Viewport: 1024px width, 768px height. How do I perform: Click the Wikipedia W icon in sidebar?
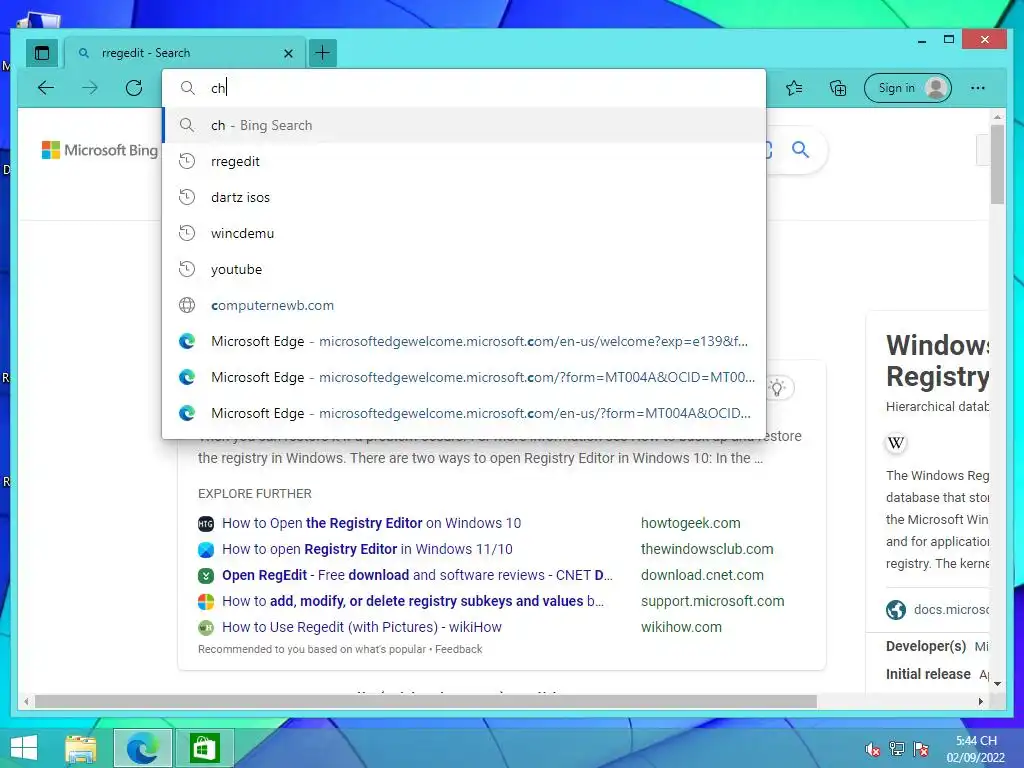coord(896,443)
